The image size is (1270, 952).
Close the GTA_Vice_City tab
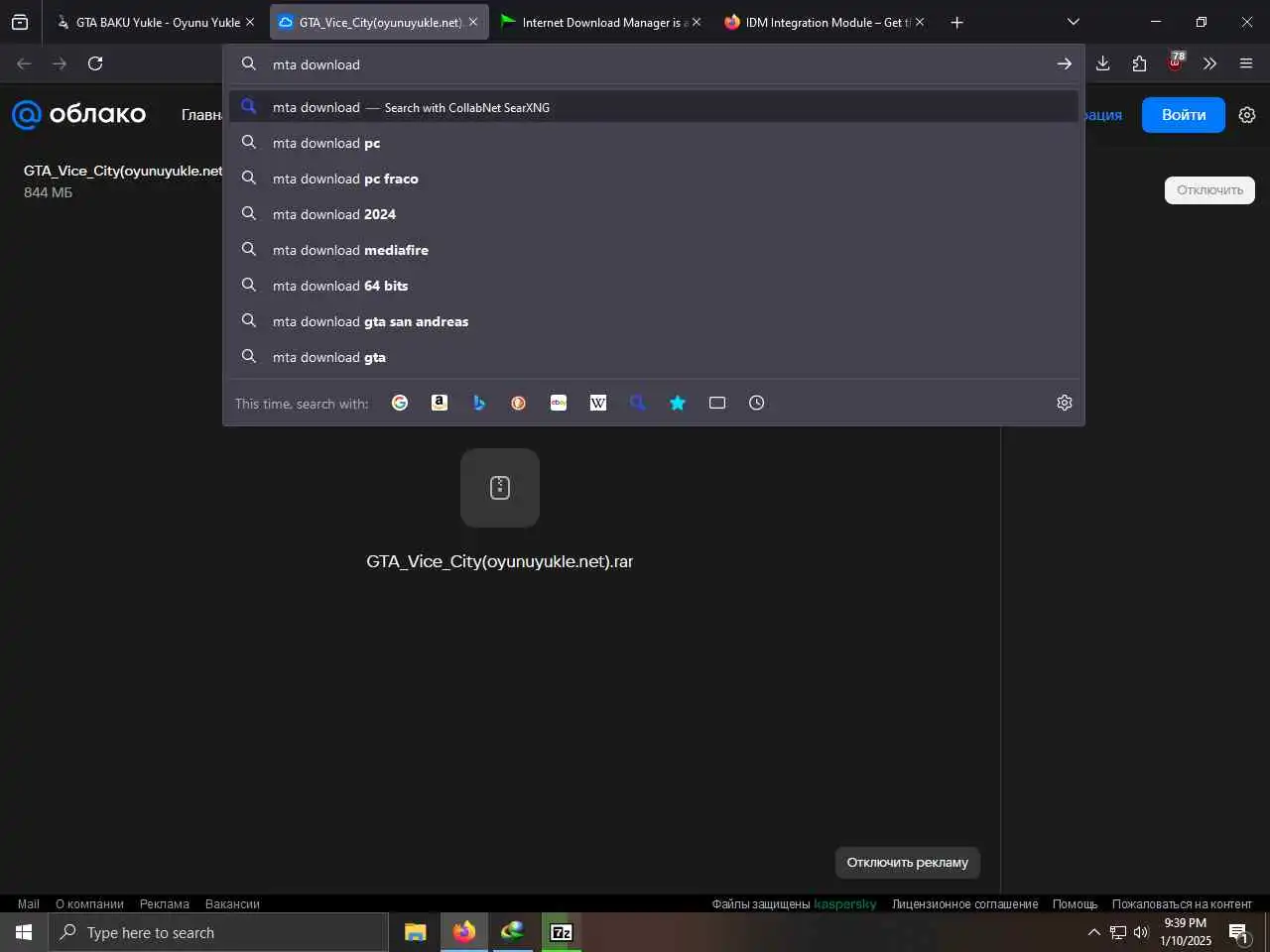[x=473, y=22]
